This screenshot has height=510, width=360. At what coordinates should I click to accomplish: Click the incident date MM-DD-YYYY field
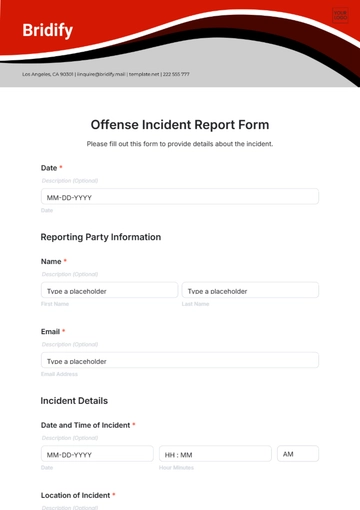tap(97, 454)
